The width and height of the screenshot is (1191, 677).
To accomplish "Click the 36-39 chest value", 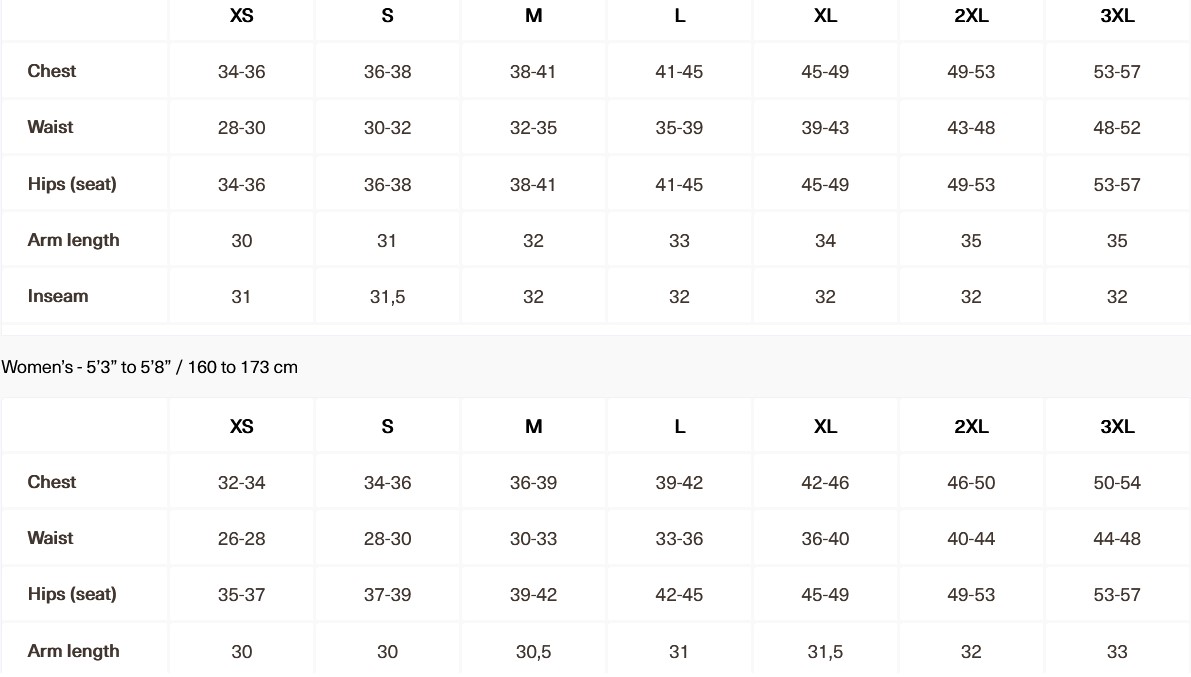I will tap(533, 483).
